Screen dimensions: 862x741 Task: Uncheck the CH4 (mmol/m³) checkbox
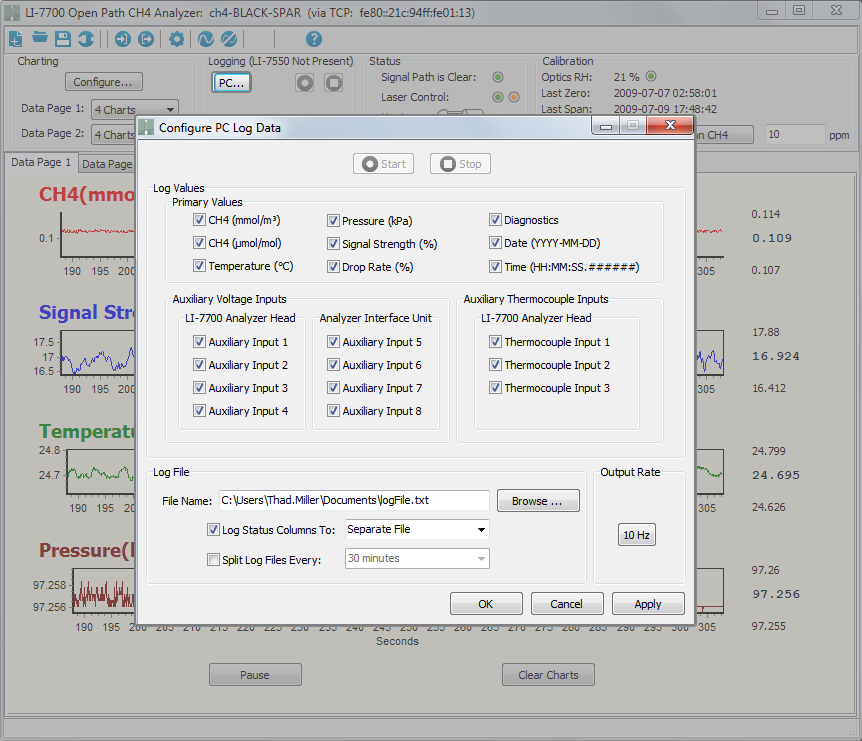[x=199, y=220]
